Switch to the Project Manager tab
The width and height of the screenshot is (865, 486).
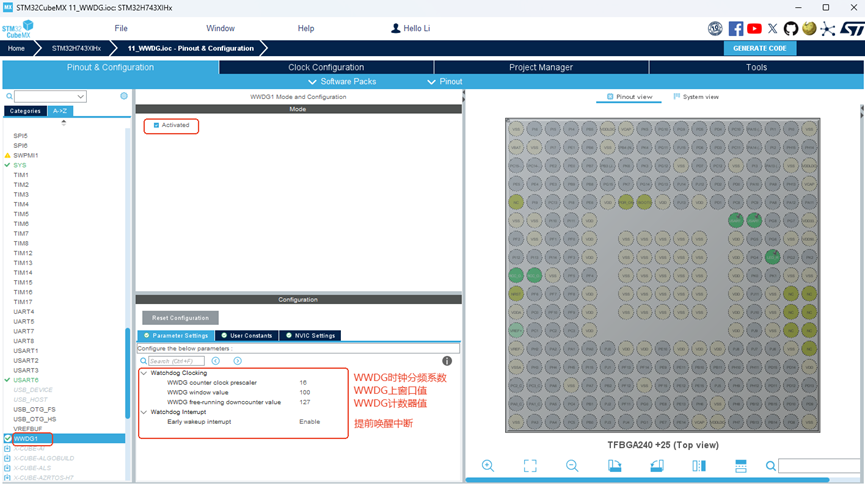click(x=541, y=67)
